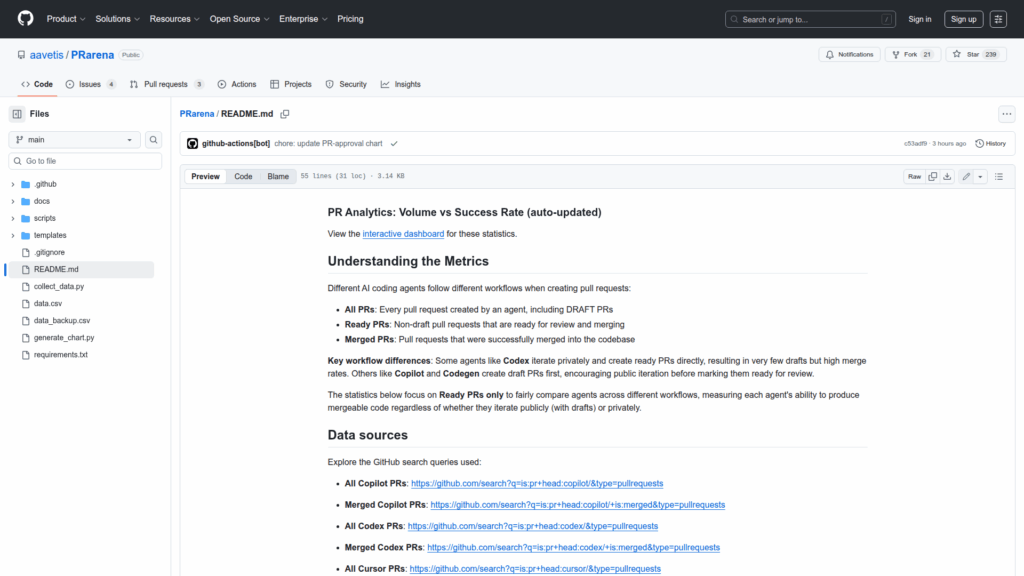1024x576 pixels.
Task: Switch to Blame view
Action: (278, 176)
